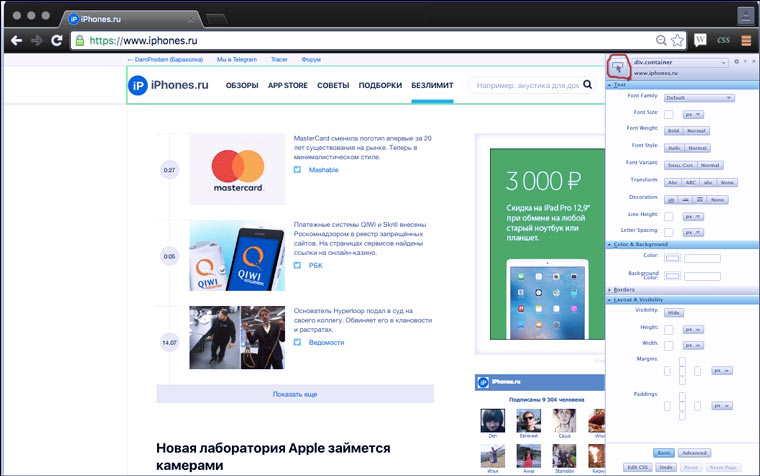Set text transform to Abc capitalize
Viewport: 760px width, 476px height.
click(673, 183)
